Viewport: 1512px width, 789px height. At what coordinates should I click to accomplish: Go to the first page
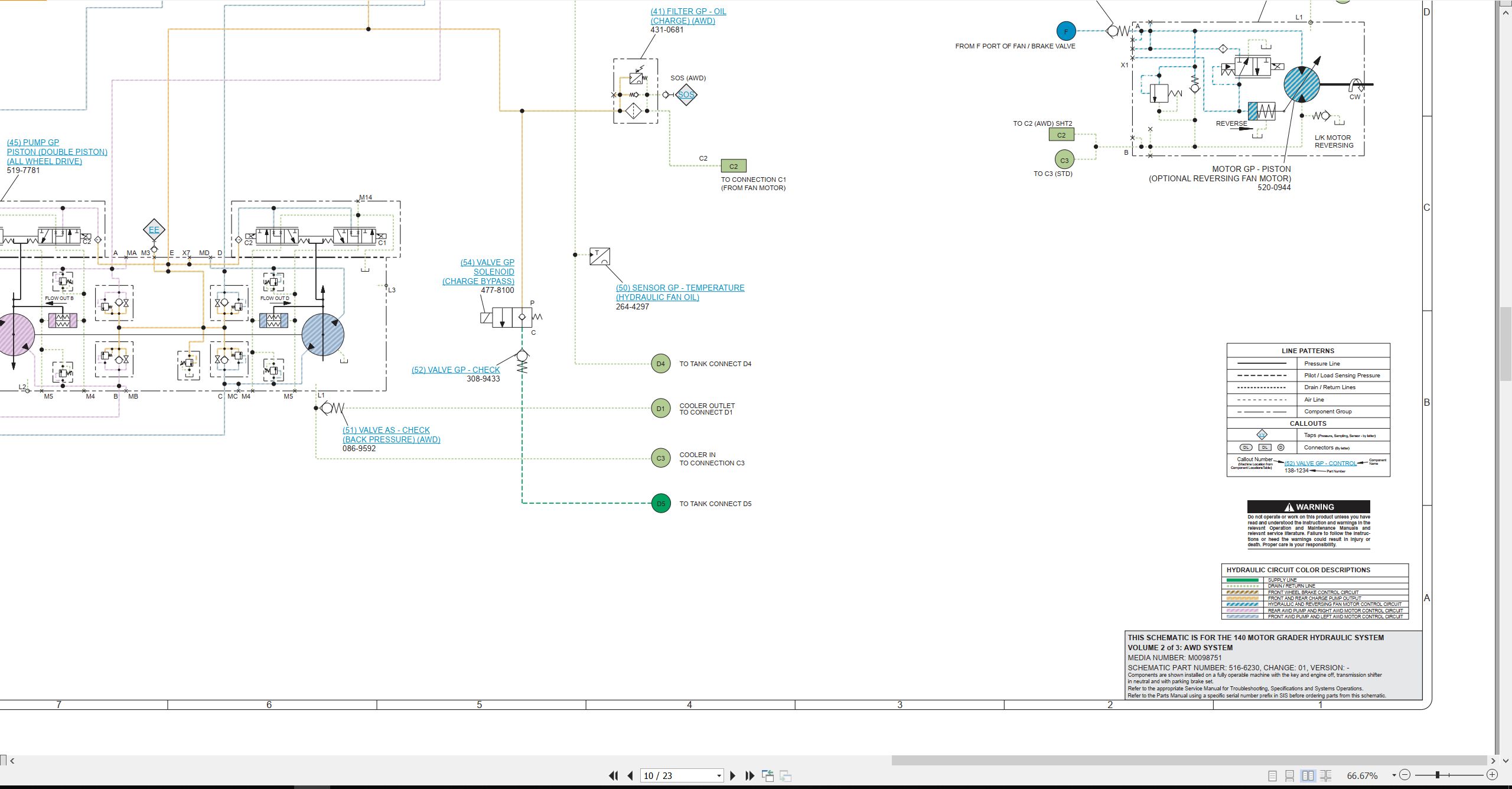tap(613, 775)
